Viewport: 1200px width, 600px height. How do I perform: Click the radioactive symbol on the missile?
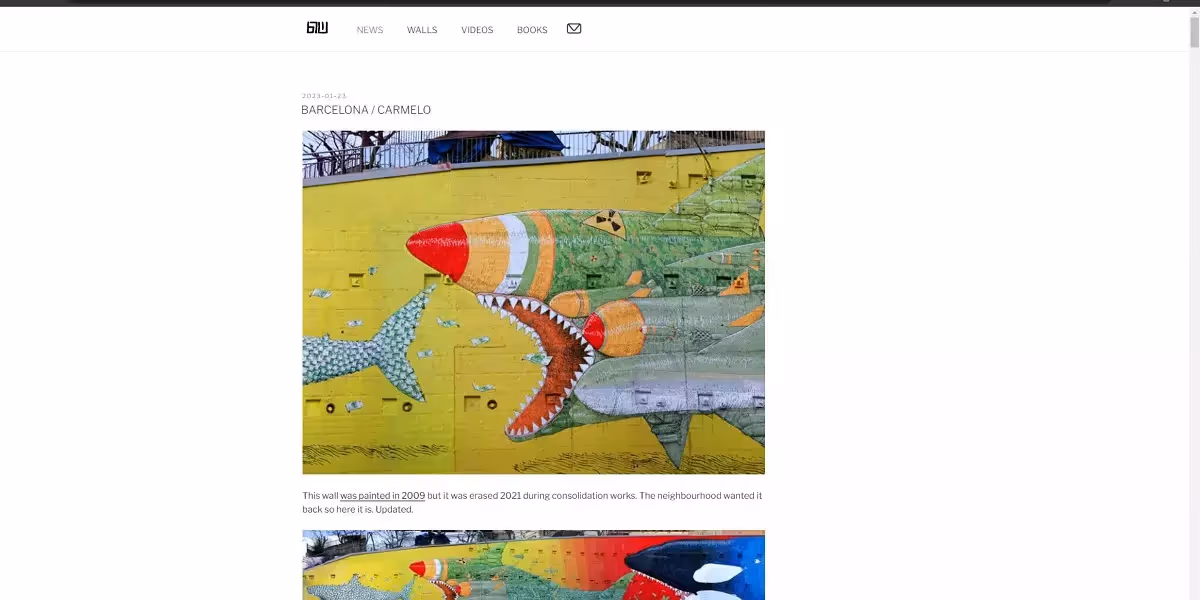(605, 224)
